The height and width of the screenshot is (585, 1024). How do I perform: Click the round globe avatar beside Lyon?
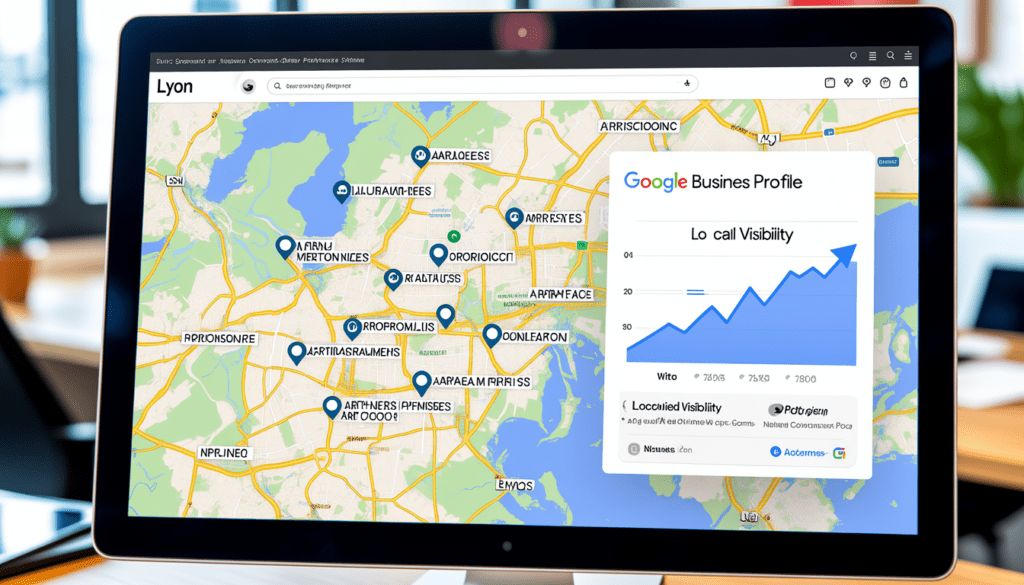248,86
